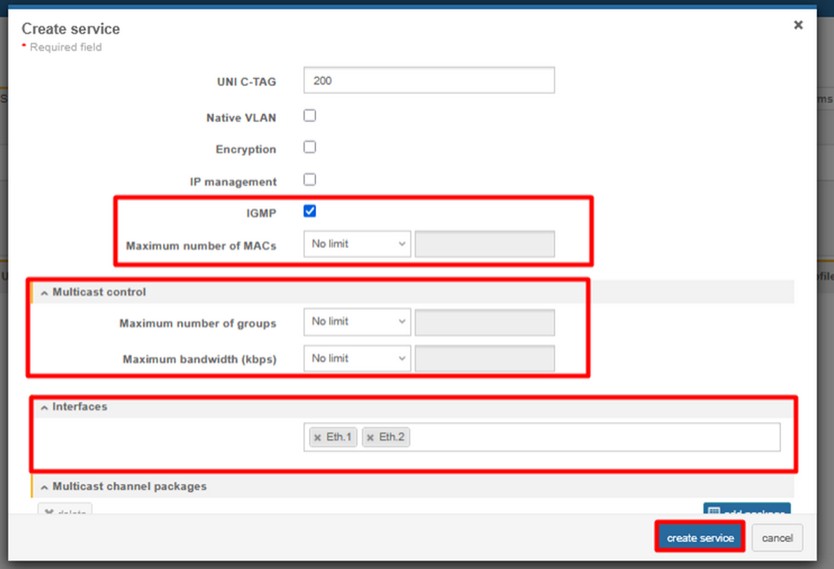This screenshot has height=569, width=834.
Task: Collapse the Interfaces section
Action: point(44,407)
